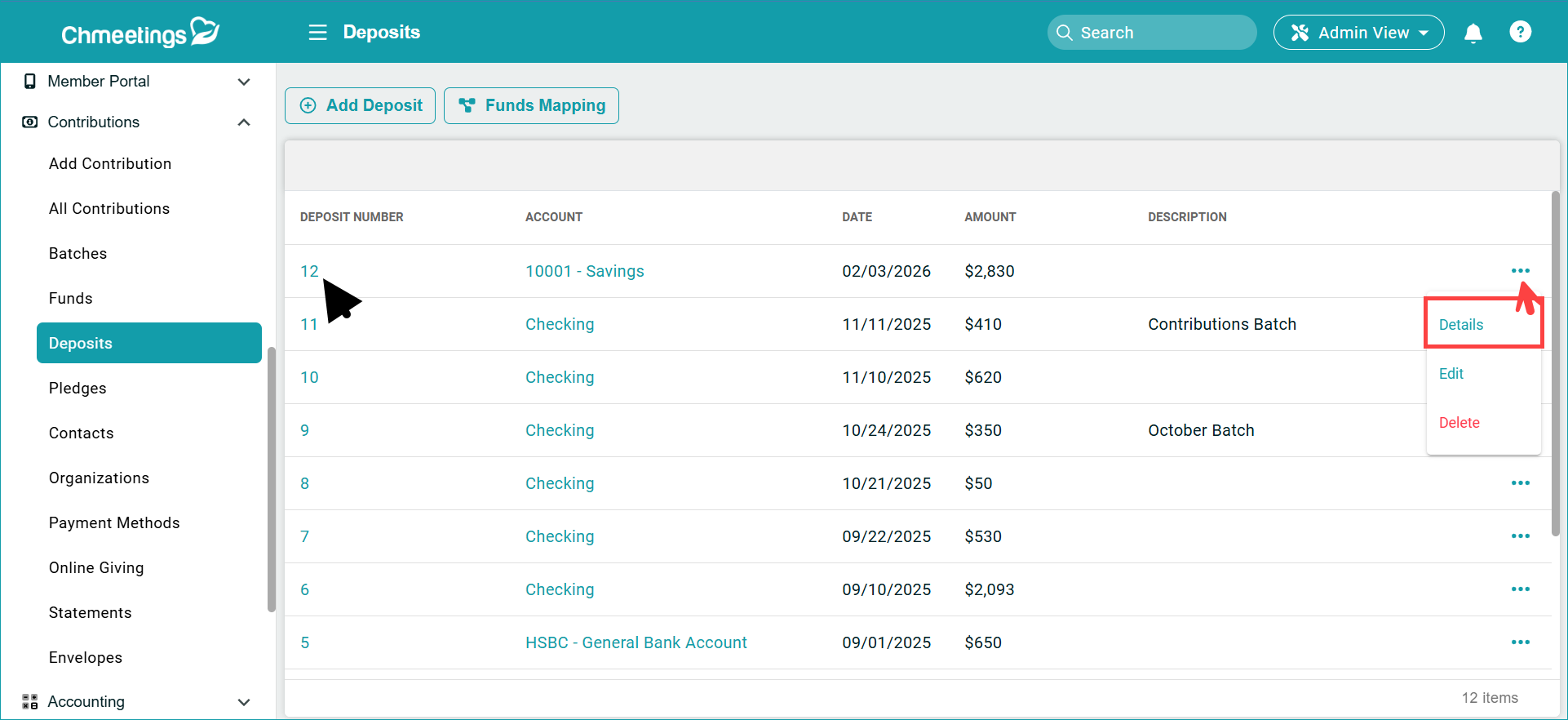
Task: Open three-dot menu for deposit 7
Action: click(1520, 536)
